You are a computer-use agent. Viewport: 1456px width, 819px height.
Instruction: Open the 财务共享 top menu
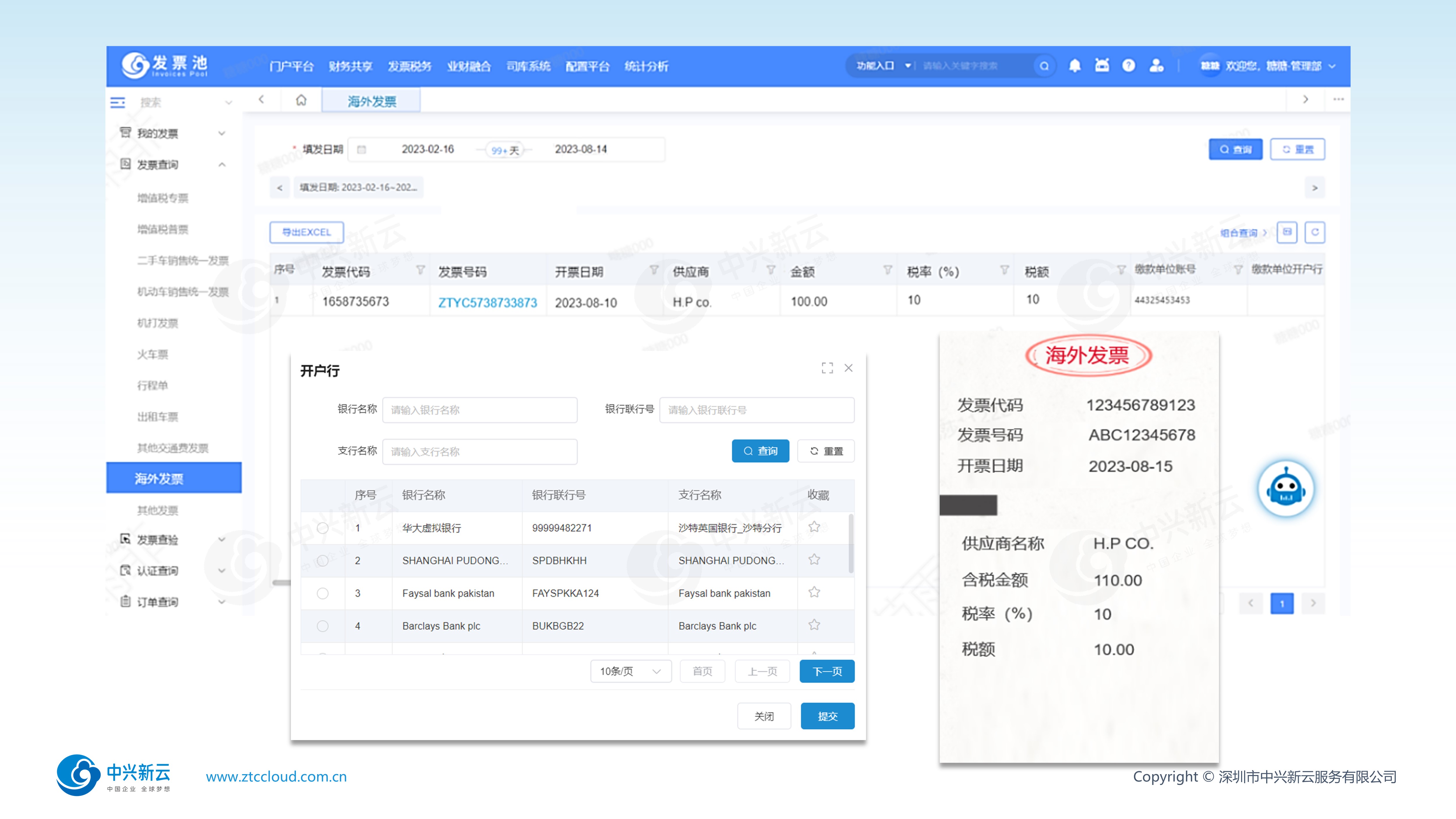(350, 67)
